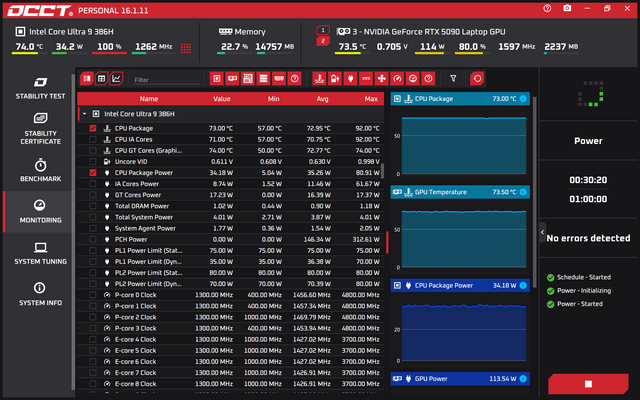Show info for GPU Power graph
The width and height of the screenshot is (640, 400).
point(523,379)
